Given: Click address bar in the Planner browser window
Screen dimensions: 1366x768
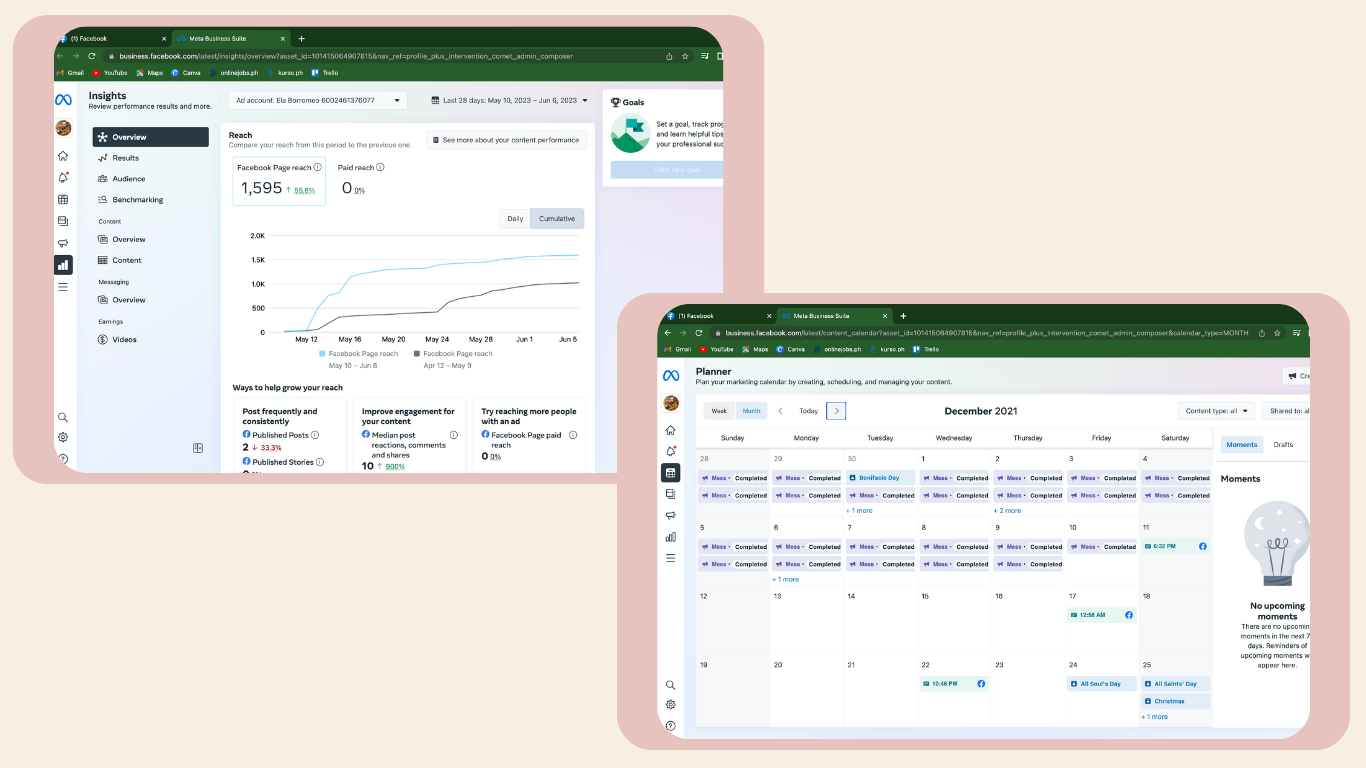Looking at the screenshot, I should pos(985,333).
